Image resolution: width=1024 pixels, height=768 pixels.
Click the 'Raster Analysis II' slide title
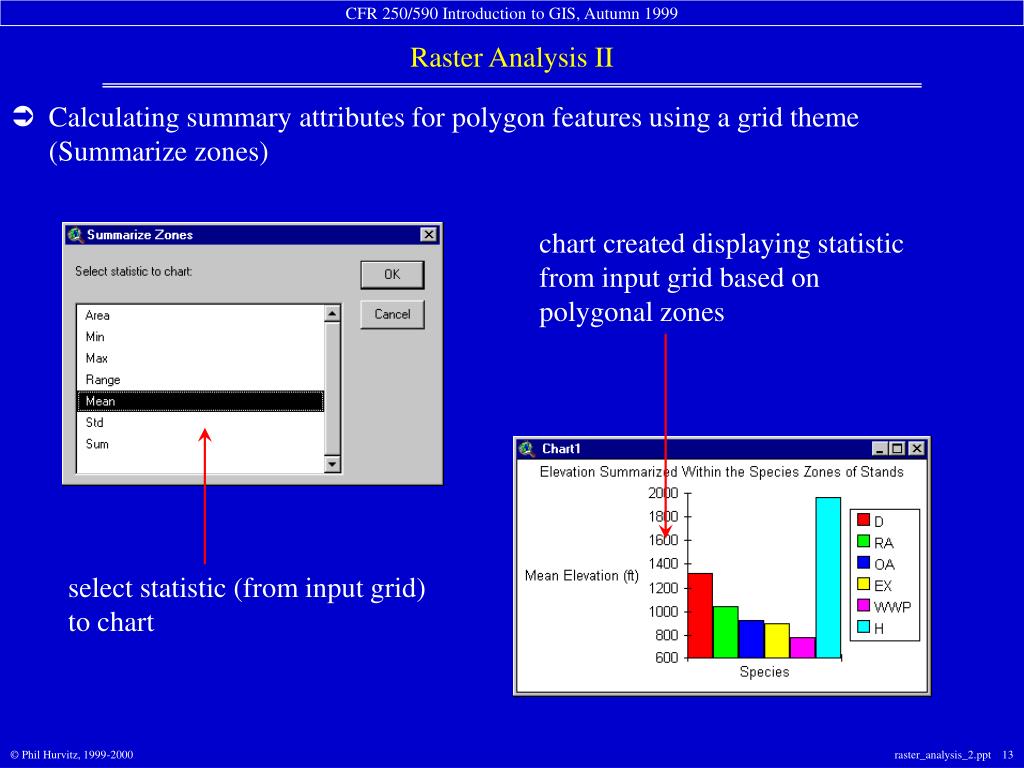[x=511, y=57]
